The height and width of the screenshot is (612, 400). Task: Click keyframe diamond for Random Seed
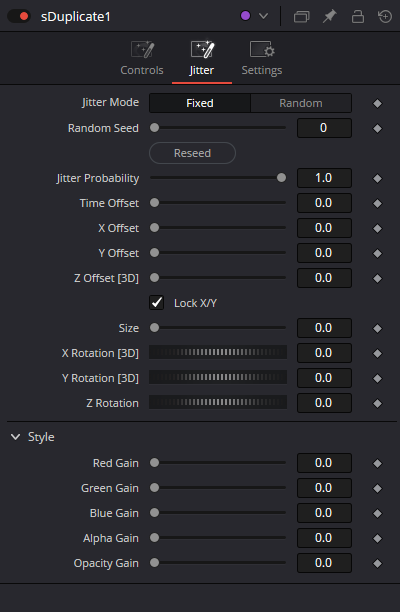pyautogui.click(x=377, y=128)
